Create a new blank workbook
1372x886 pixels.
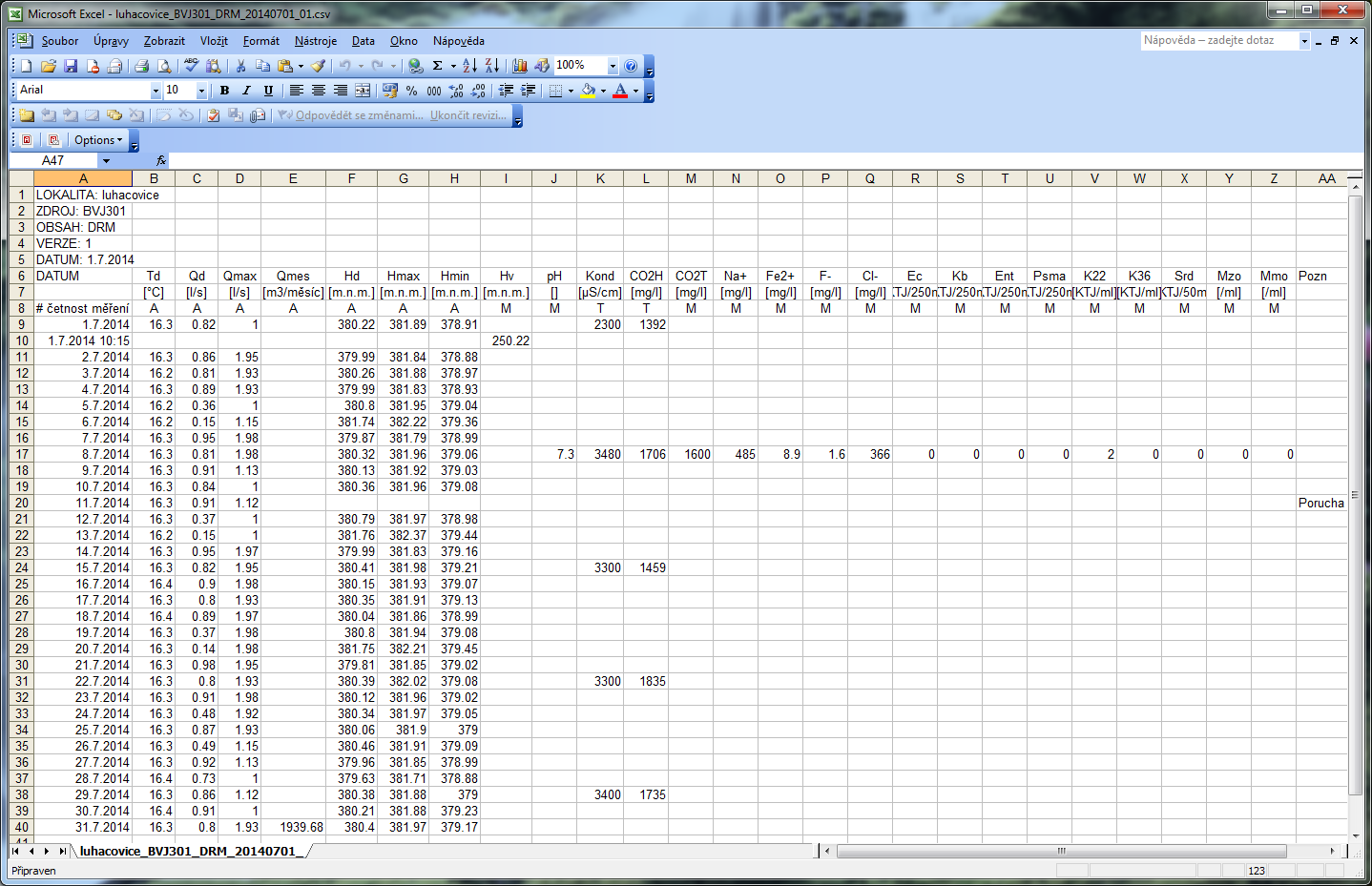26,66
